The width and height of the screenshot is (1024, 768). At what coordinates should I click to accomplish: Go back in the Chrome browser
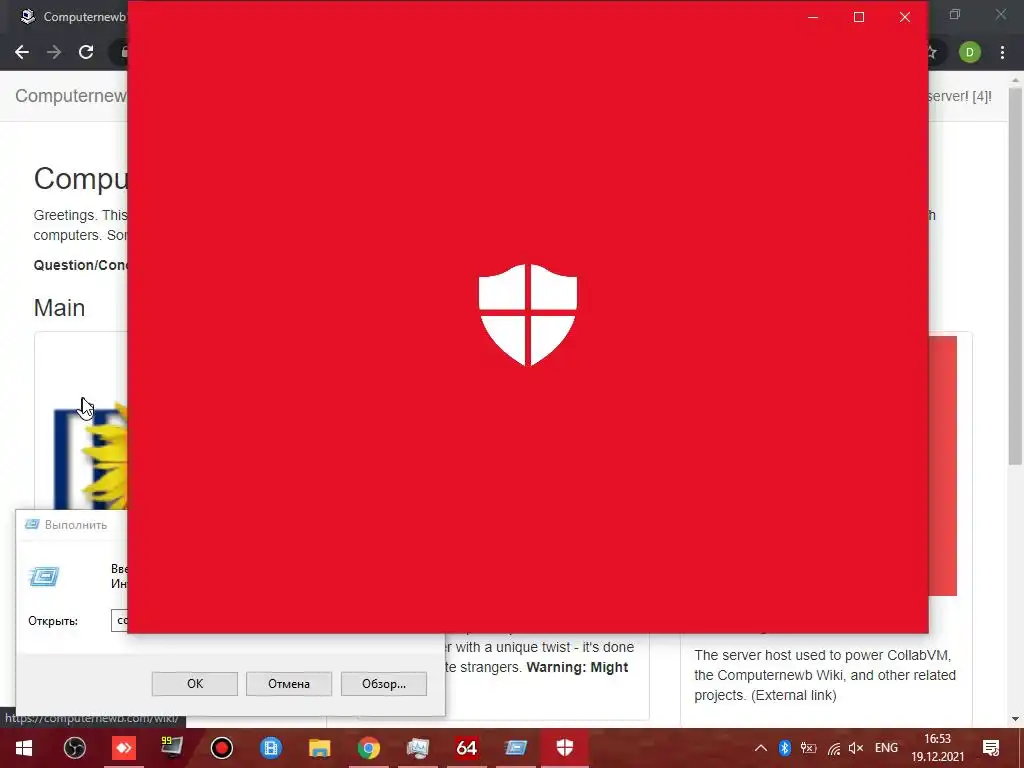coord(22,52)
